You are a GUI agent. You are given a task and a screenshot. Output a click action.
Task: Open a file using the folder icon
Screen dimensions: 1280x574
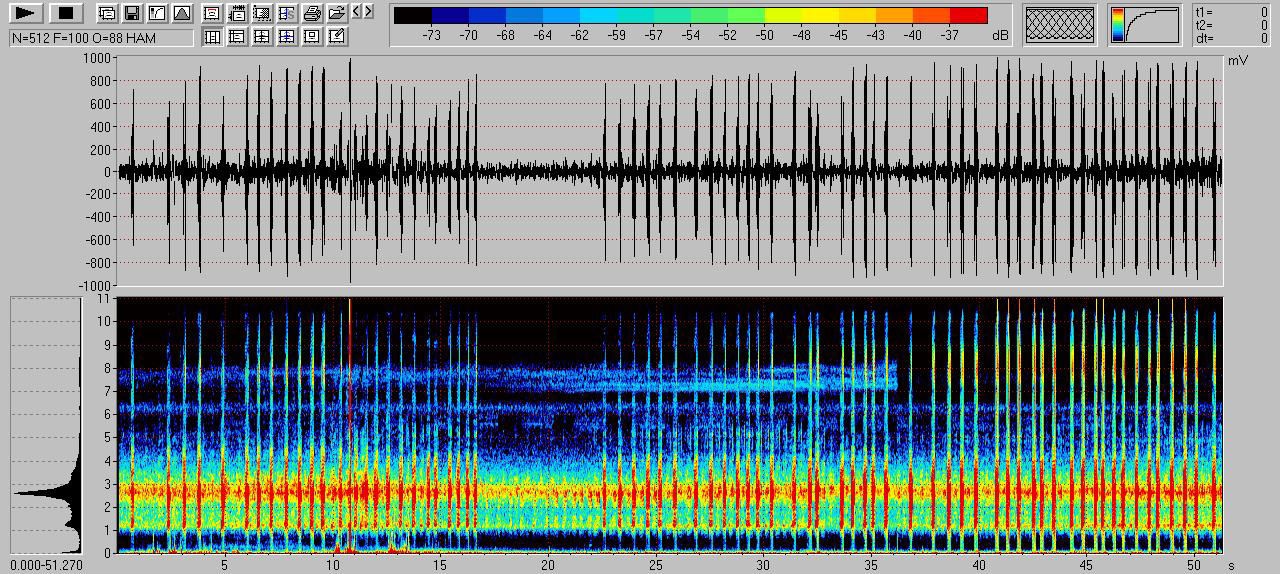pyautogui.click(x=337, y=14)
